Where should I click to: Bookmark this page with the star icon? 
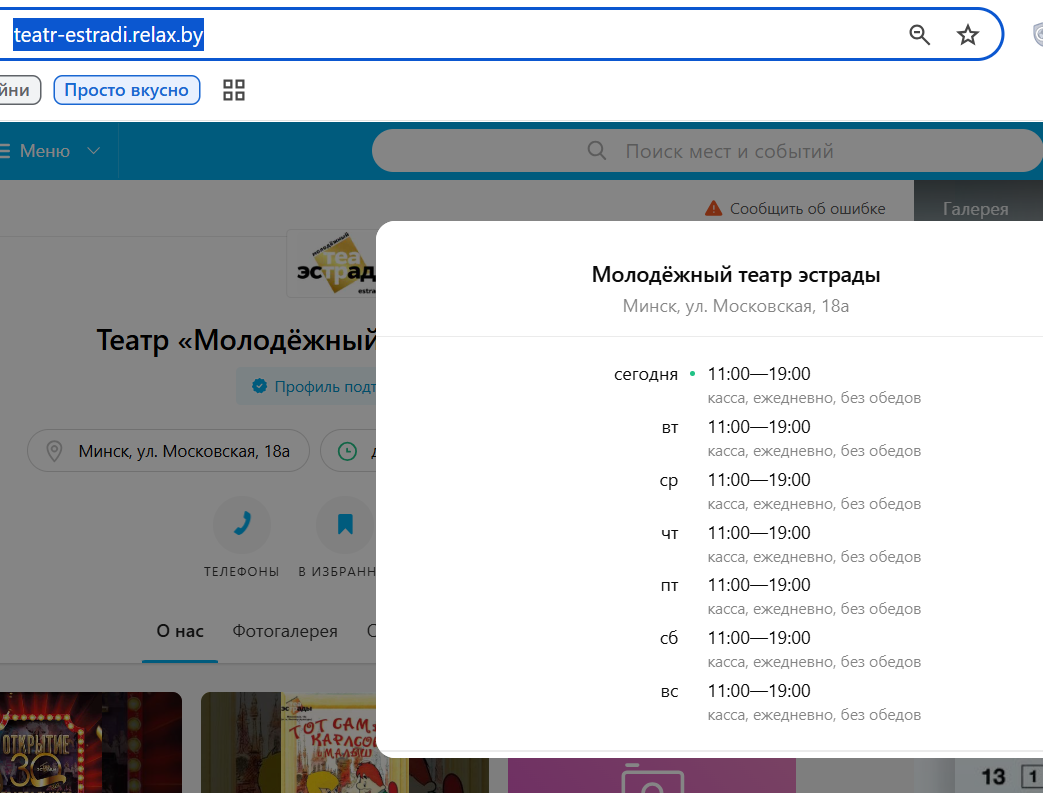[967, 35]
